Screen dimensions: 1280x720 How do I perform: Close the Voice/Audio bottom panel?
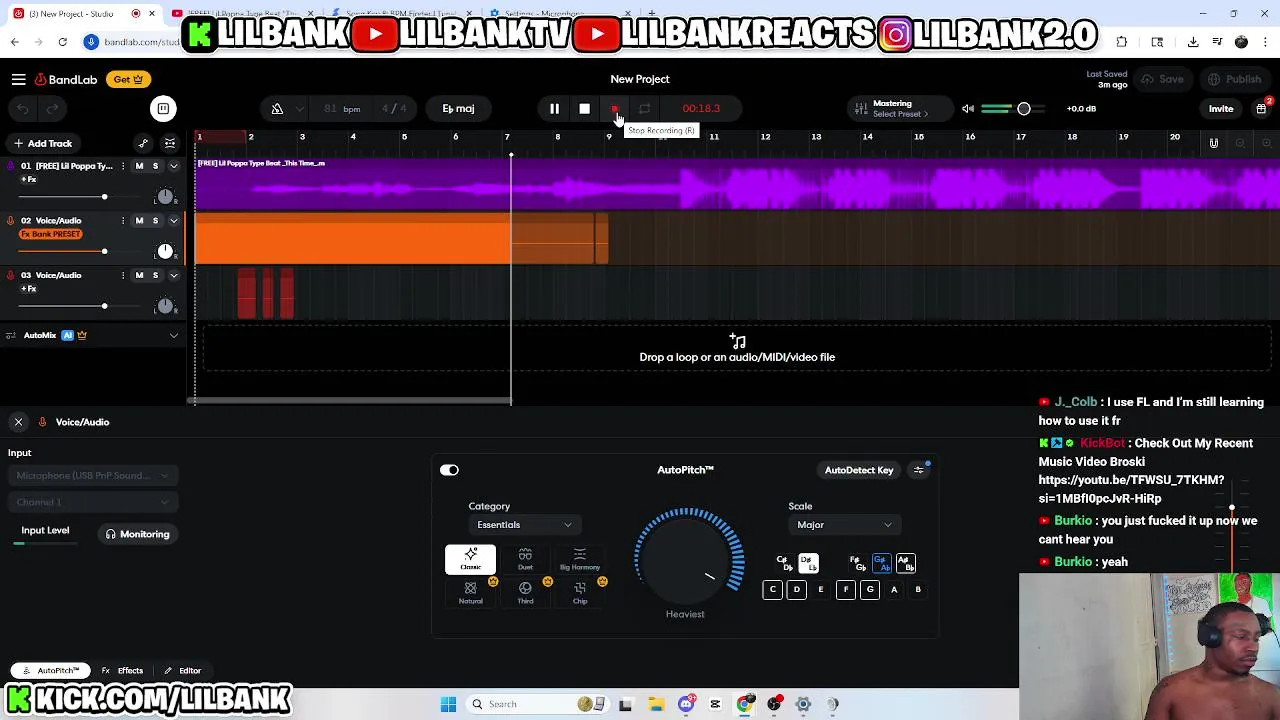pos(18,422)
